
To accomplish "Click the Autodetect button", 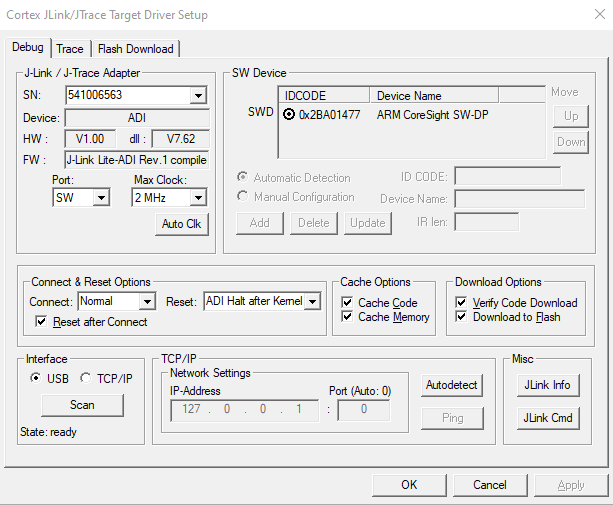I will [452, 385].
